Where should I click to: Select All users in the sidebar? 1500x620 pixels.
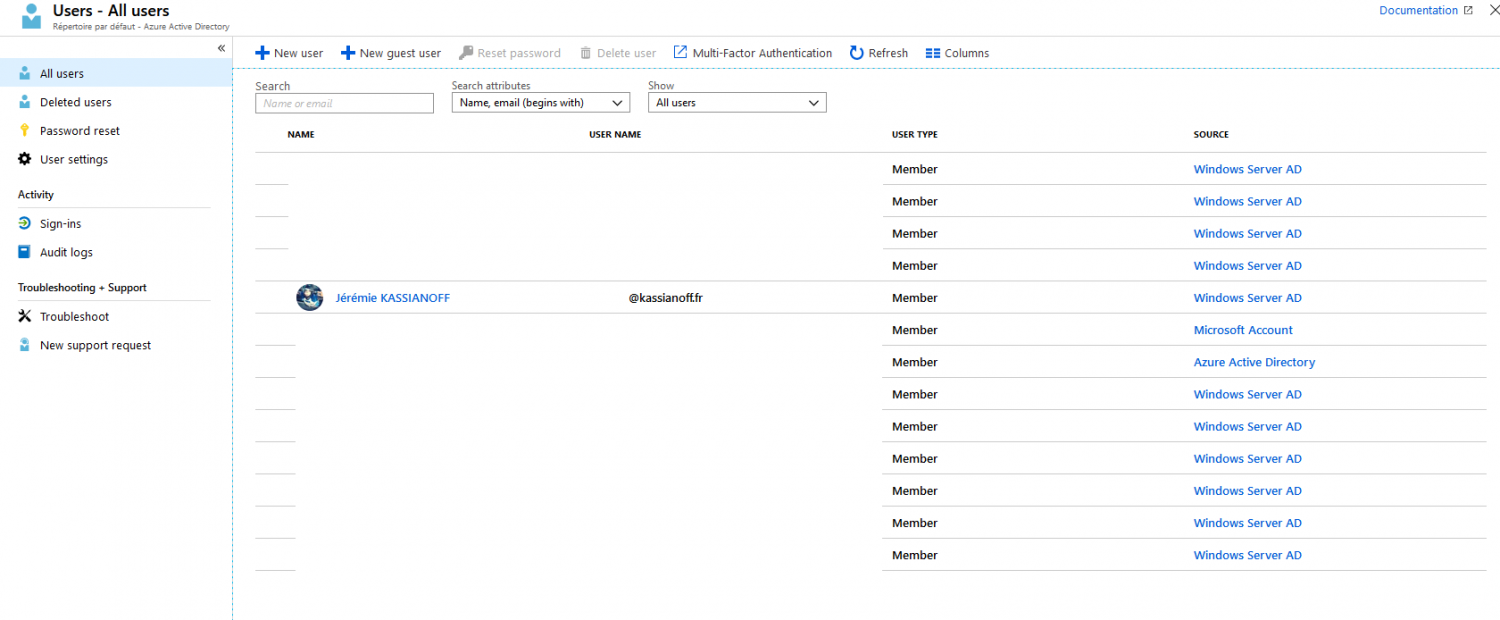click(116, 73)
